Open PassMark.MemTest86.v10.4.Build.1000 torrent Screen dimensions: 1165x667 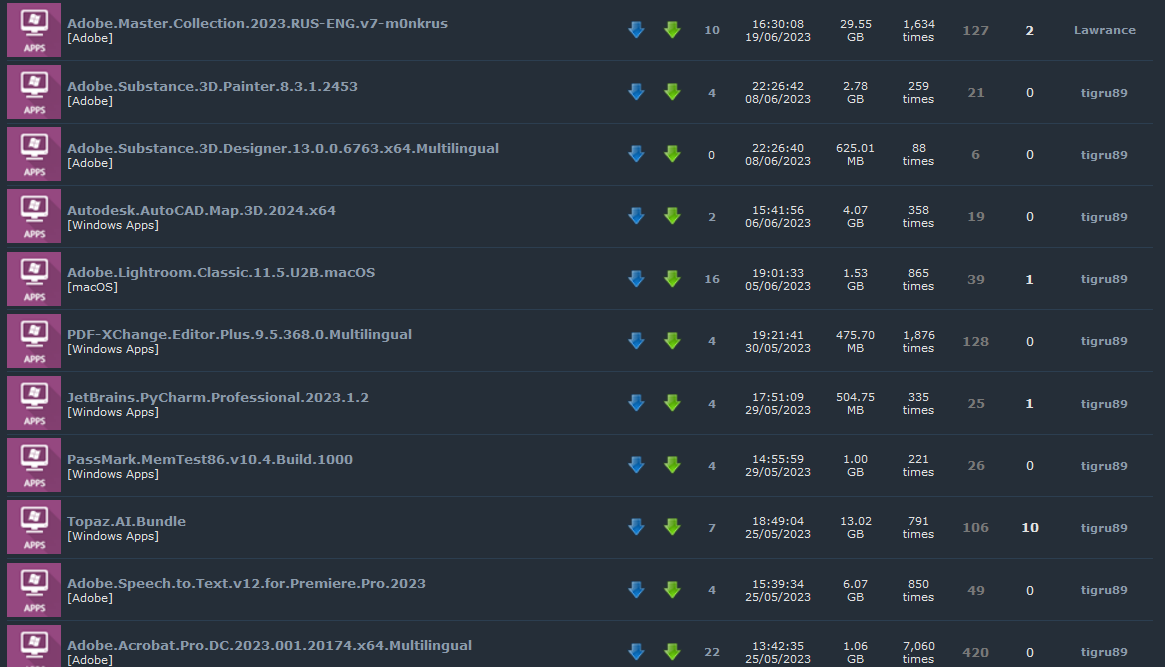click(210, 459)
